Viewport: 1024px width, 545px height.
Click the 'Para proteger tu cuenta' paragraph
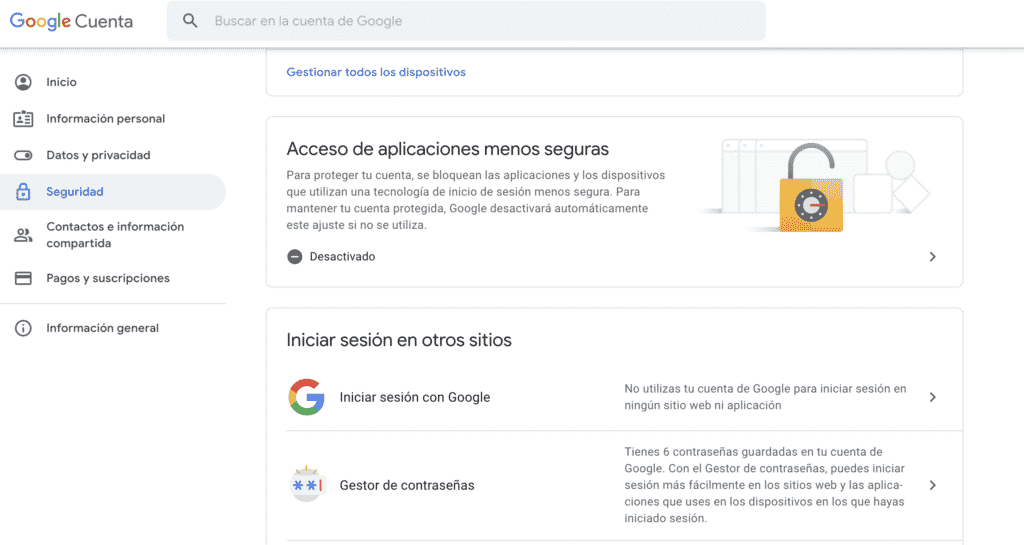pyautogui.click(x=475, y=200)
